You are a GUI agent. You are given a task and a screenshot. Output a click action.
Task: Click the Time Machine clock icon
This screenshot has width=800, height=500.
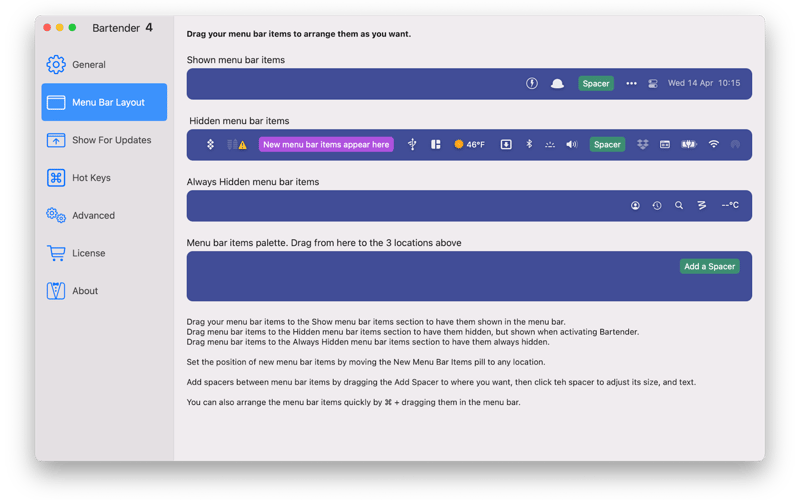click(x=657, y=205)
